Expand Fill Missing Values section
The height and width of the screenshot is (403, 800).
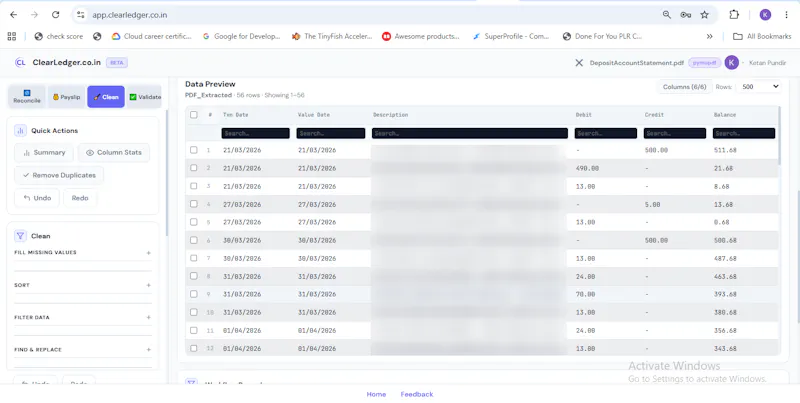coord(83,253)
